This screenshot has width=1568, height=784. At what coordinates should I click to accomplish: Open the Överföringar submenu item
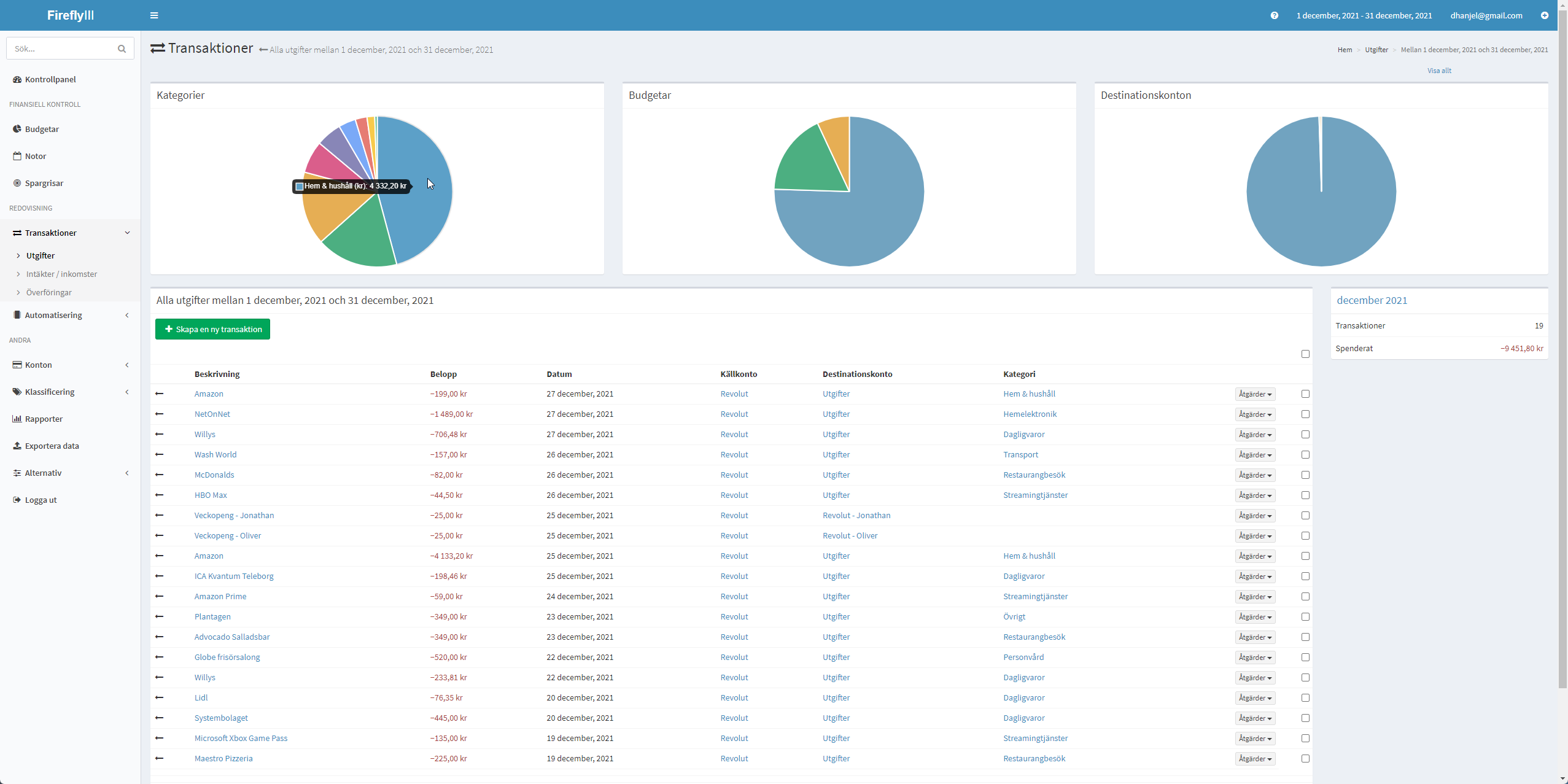click(x=49, y=292)
